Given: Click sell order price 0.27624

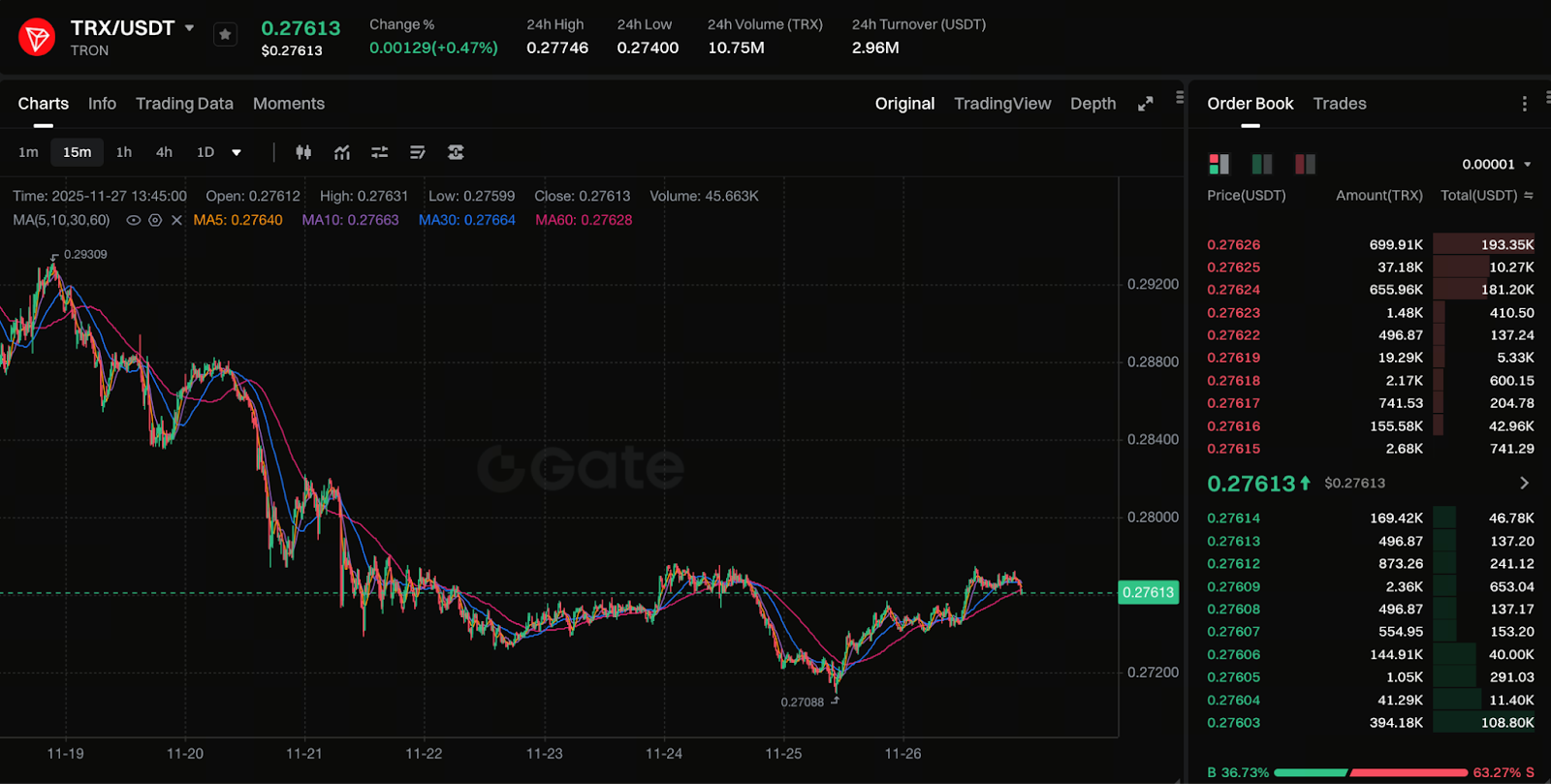Looking at the screenshot, I should coord(1234,290).
